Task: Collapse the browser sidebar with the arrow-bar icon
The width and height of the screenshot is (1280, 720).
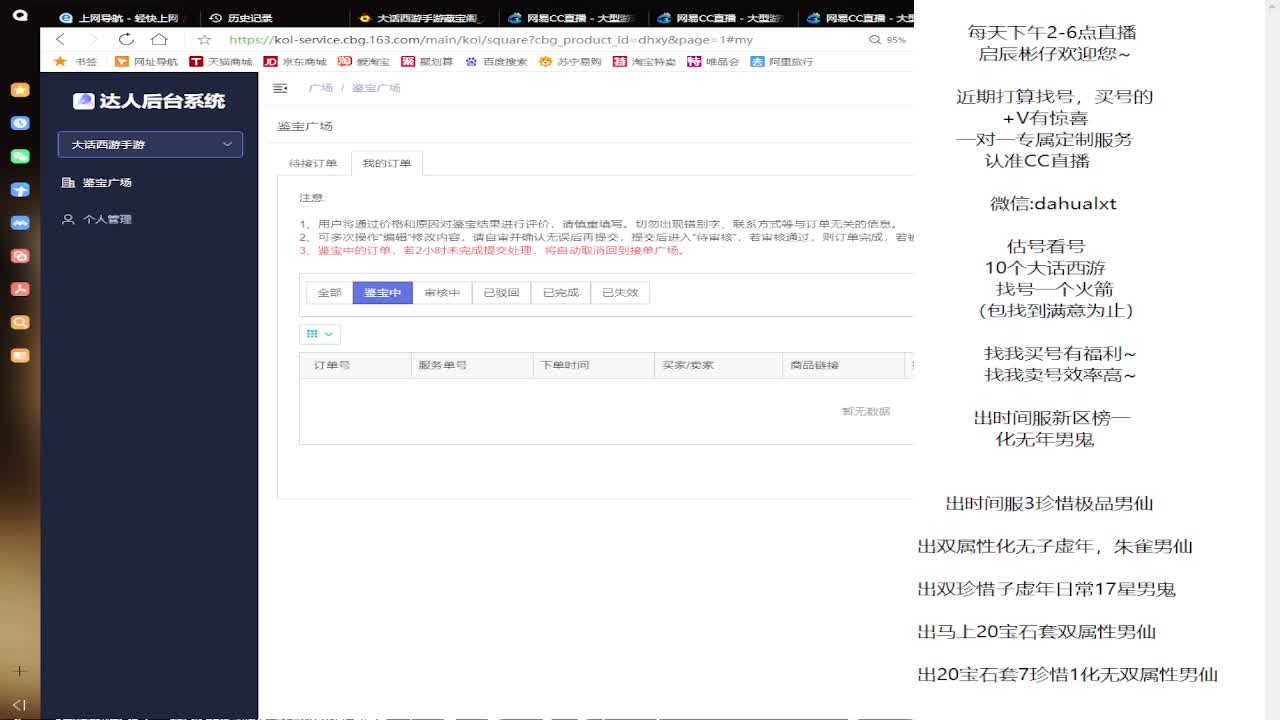Action: click(x=20, y=705)
